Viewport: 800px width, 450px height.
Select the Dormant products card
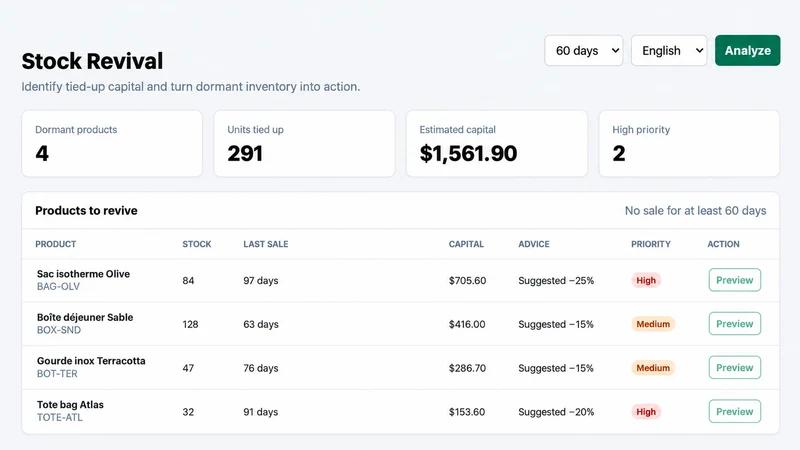[x=112, y=144]
